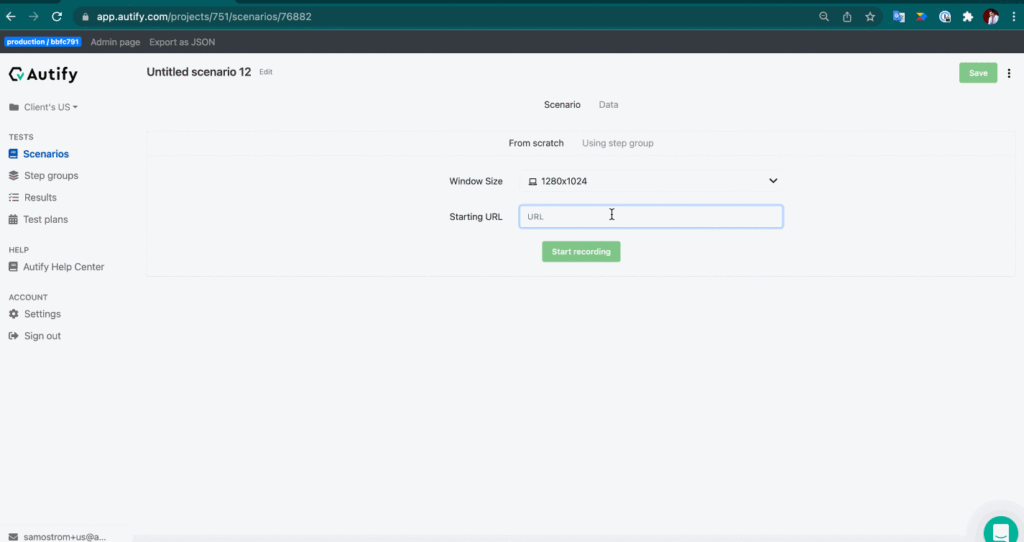Open the three-dot more options menu

[1009, 73]
